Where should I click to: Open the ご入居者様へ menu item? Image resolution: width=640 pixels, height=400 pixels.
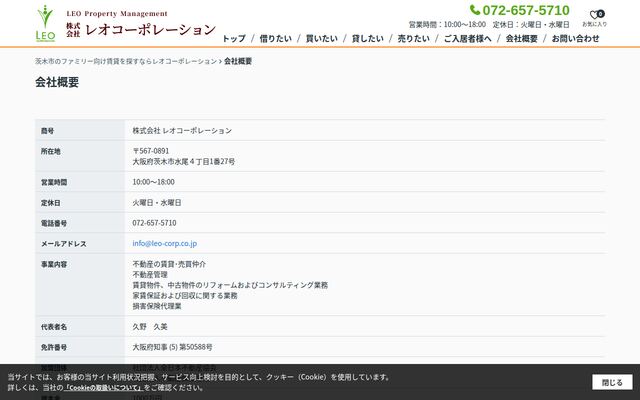(468, 38)
